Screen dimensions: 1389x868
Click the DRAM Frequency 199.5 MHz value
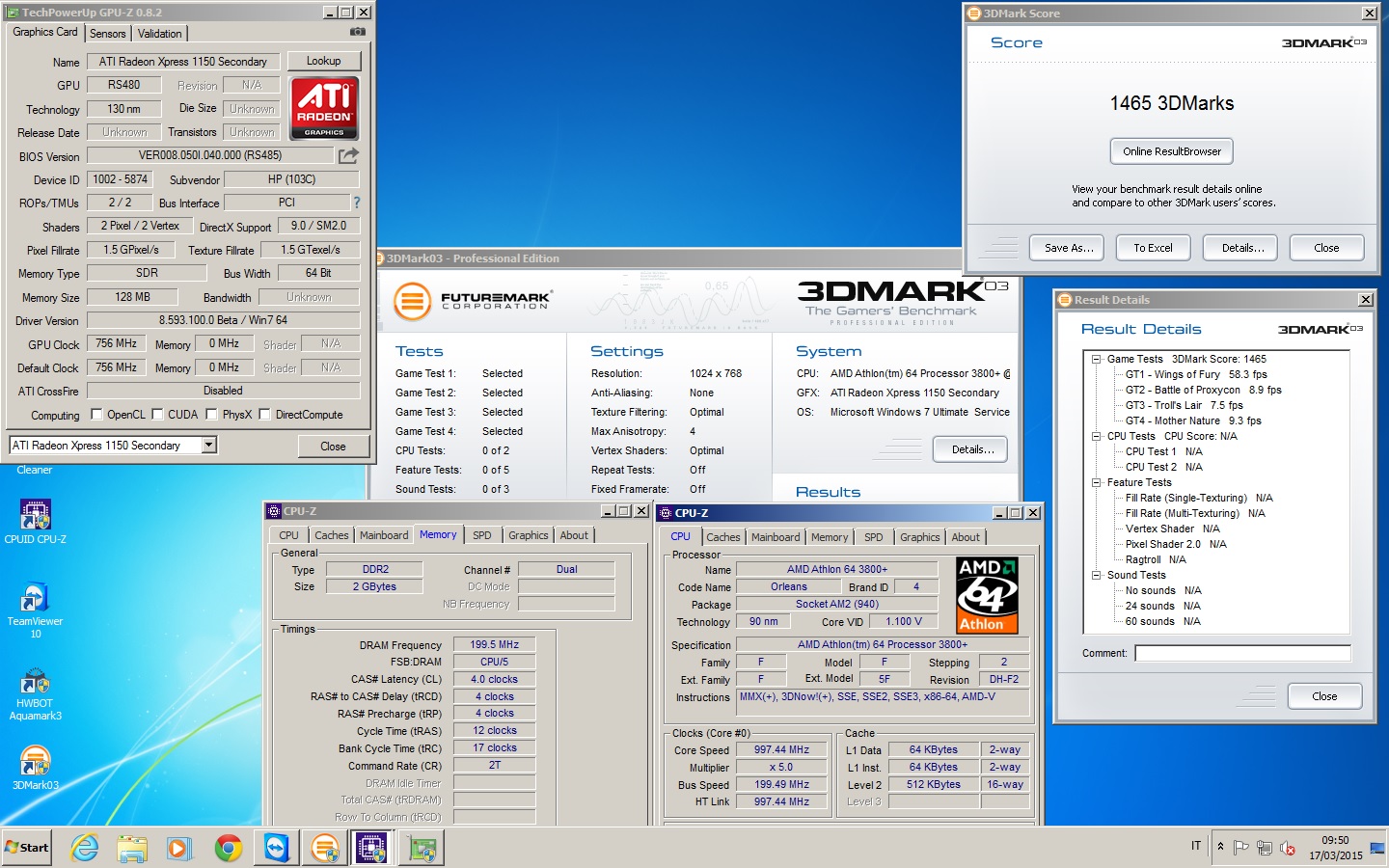point(494,644)
